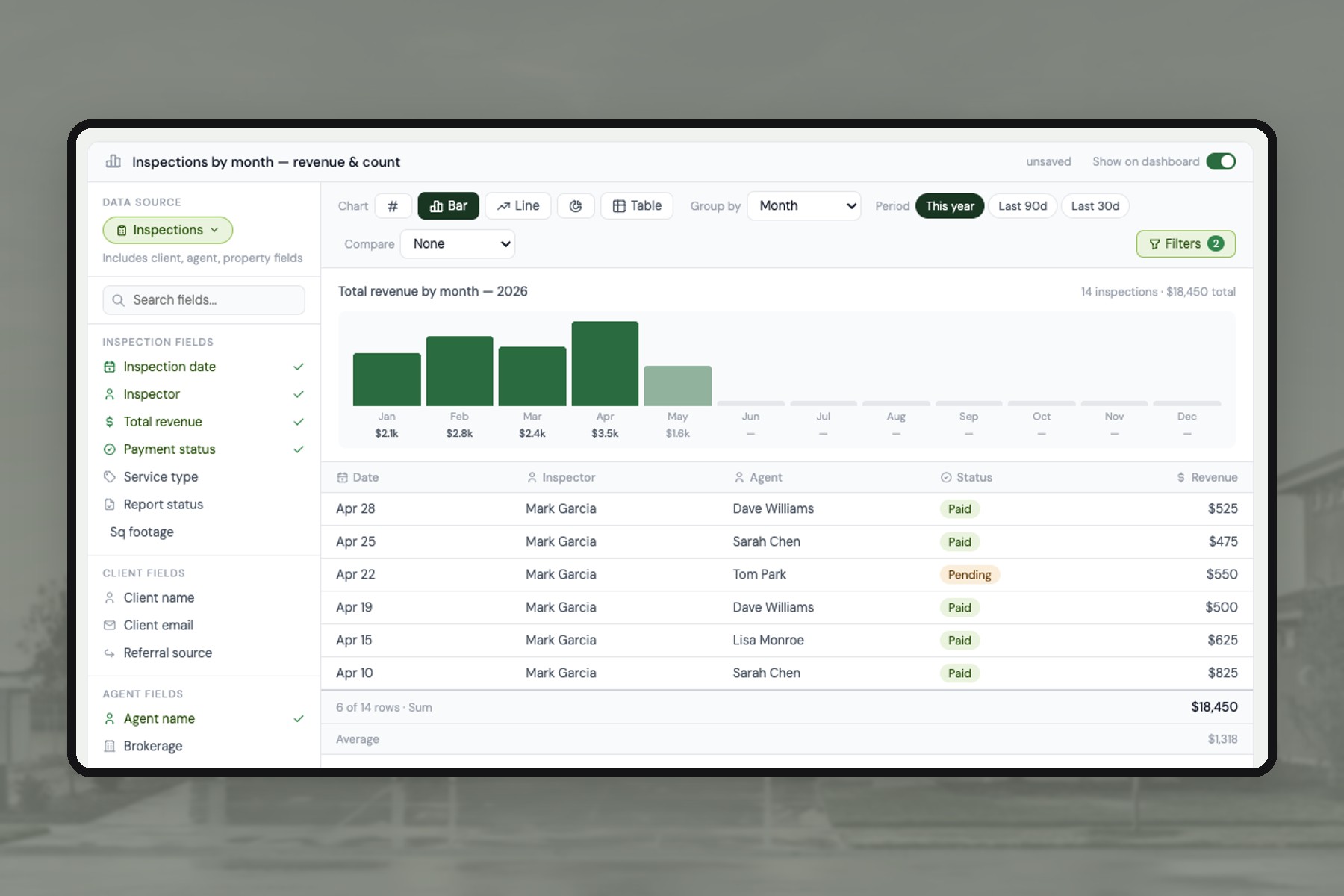The image size is (1344, 896).
Task: Click the Brokerage field
Action: 204,746
